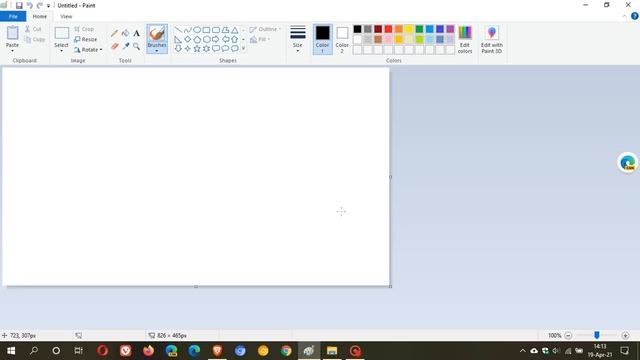640x360 pixels.
Task: Make Color 1 the active color
Action: 322,40
